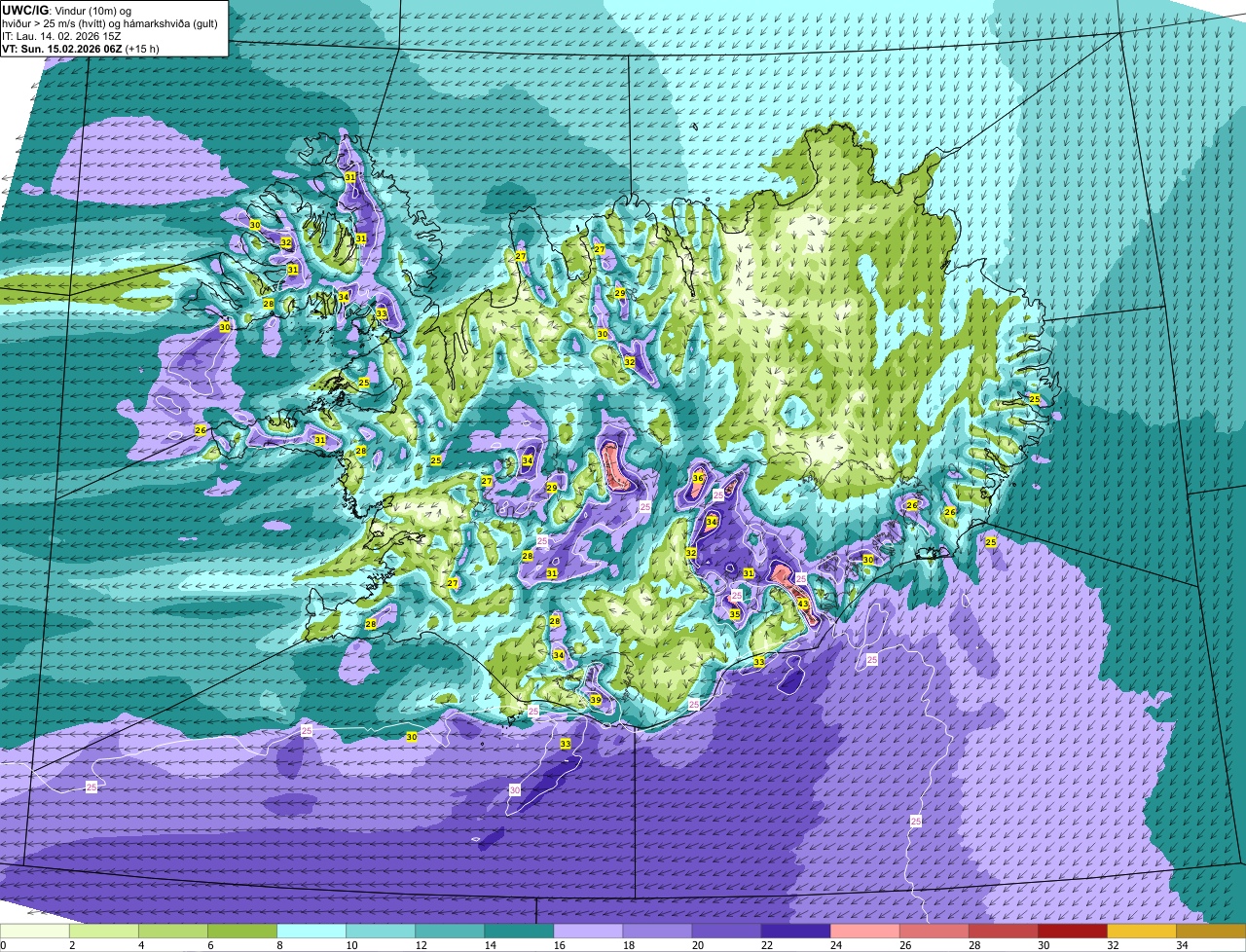Select the "IT: Lau. 14. 02. 2026 15Z" line
Viewport: 1246px width, 952px height.
[x=61, y=36]
